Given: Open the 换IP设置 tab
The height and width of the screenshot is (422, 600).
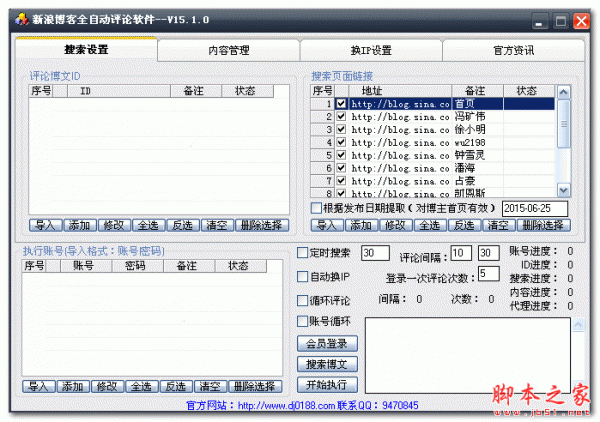Looking at the screenshot, I should 371,50.
